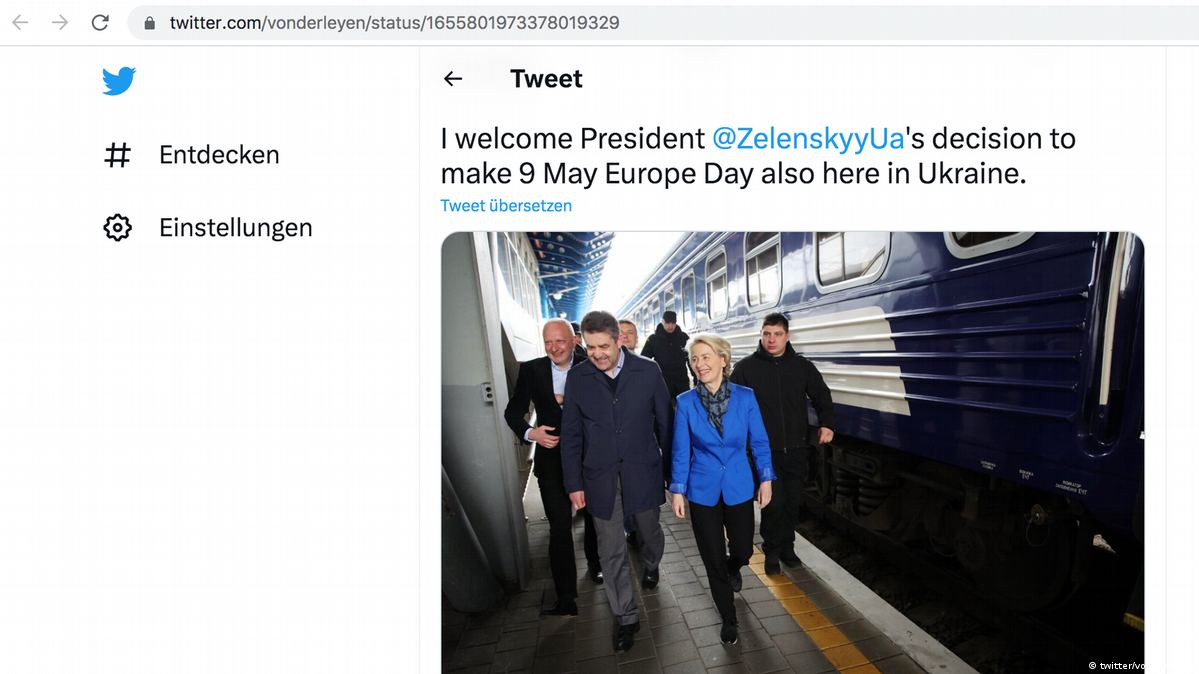This screenshot has height=674, width=1199.
Task: Click the 'Tweet übersetzen' link
Action: coord(506,206)
